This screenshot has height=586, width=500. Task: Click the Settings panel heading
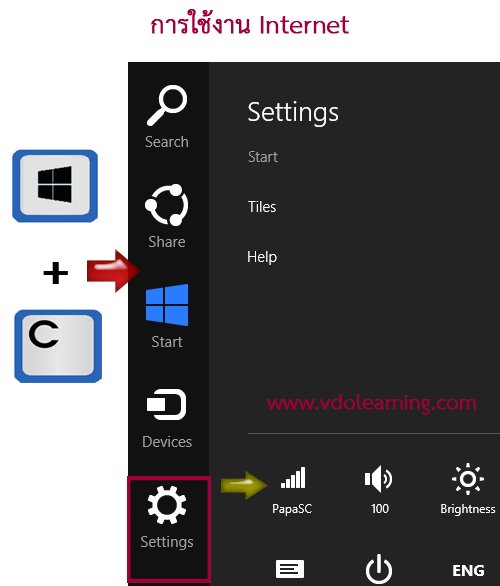293,112
